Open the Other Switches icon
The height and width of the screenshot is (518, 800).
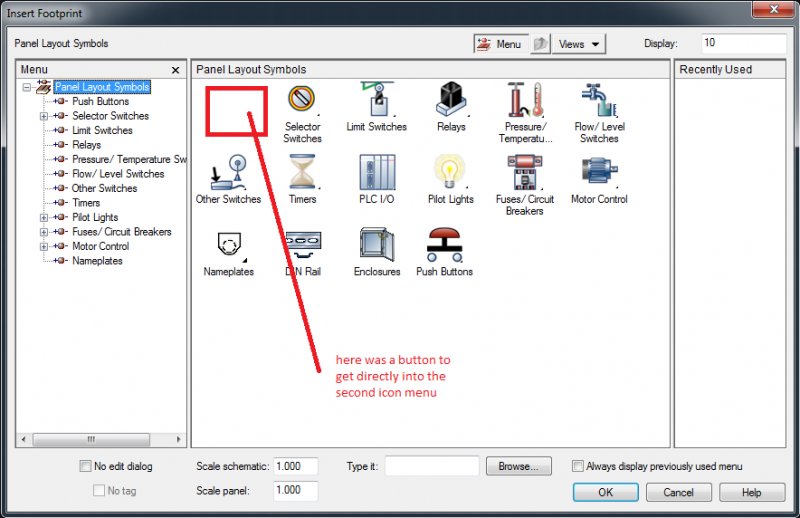coord(229,172)
